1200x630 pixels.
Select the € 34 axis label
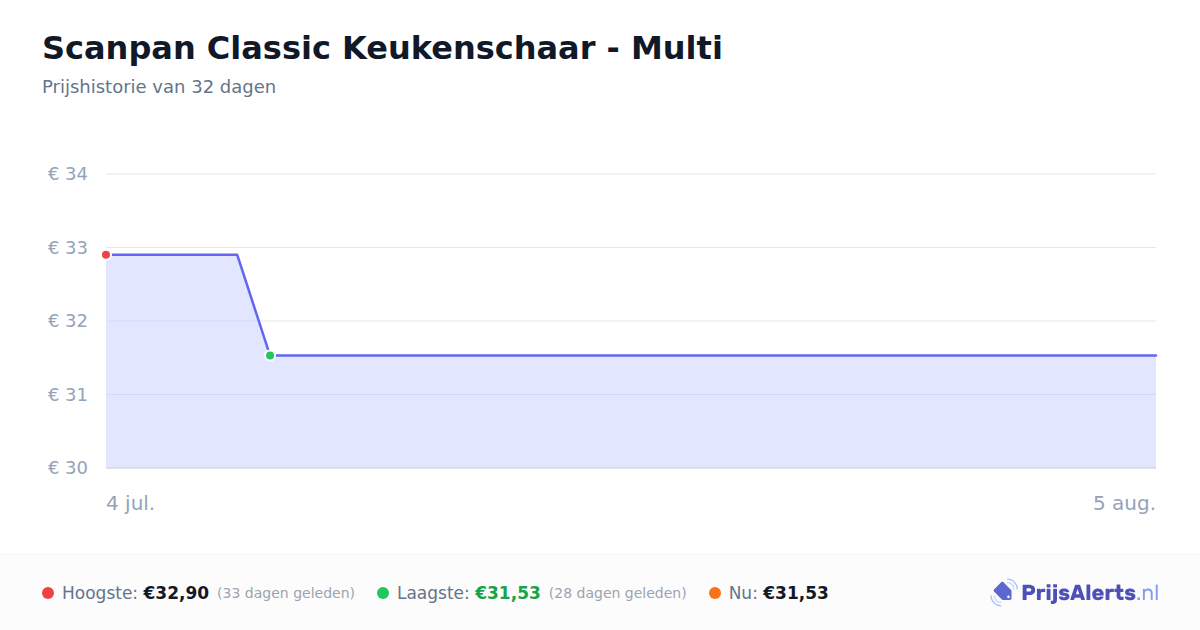[68, 174]
